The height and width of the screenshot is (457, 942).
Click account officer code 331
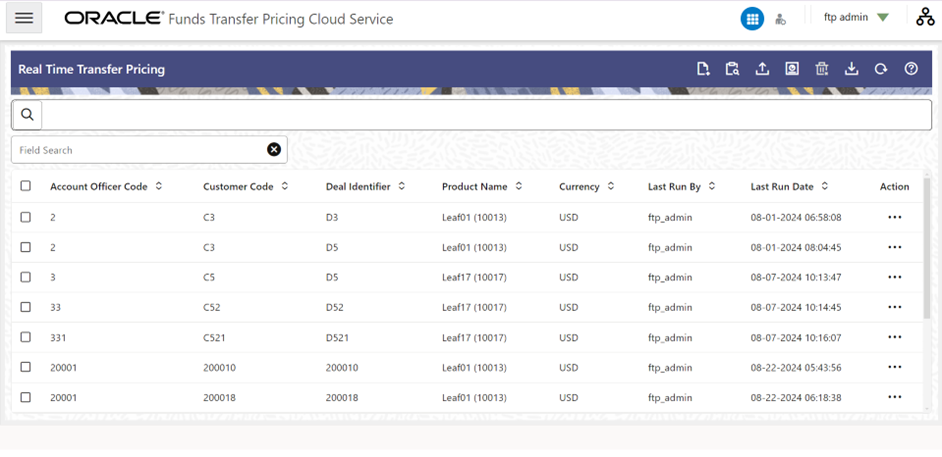pos(58,337)
